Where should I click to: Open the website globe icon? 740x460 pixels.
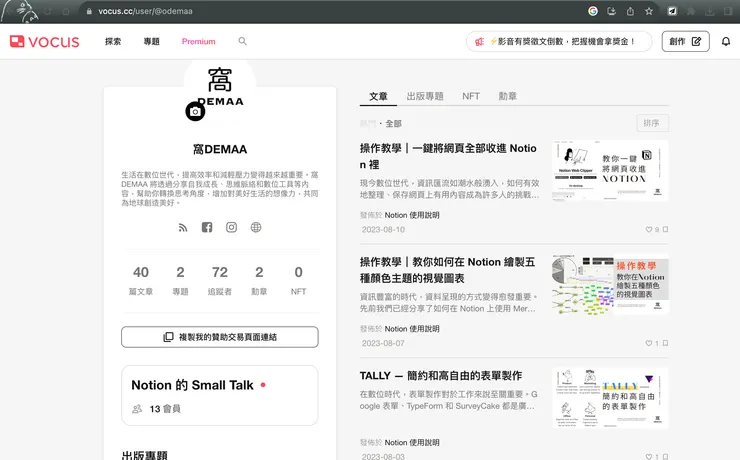click(256, 227)
